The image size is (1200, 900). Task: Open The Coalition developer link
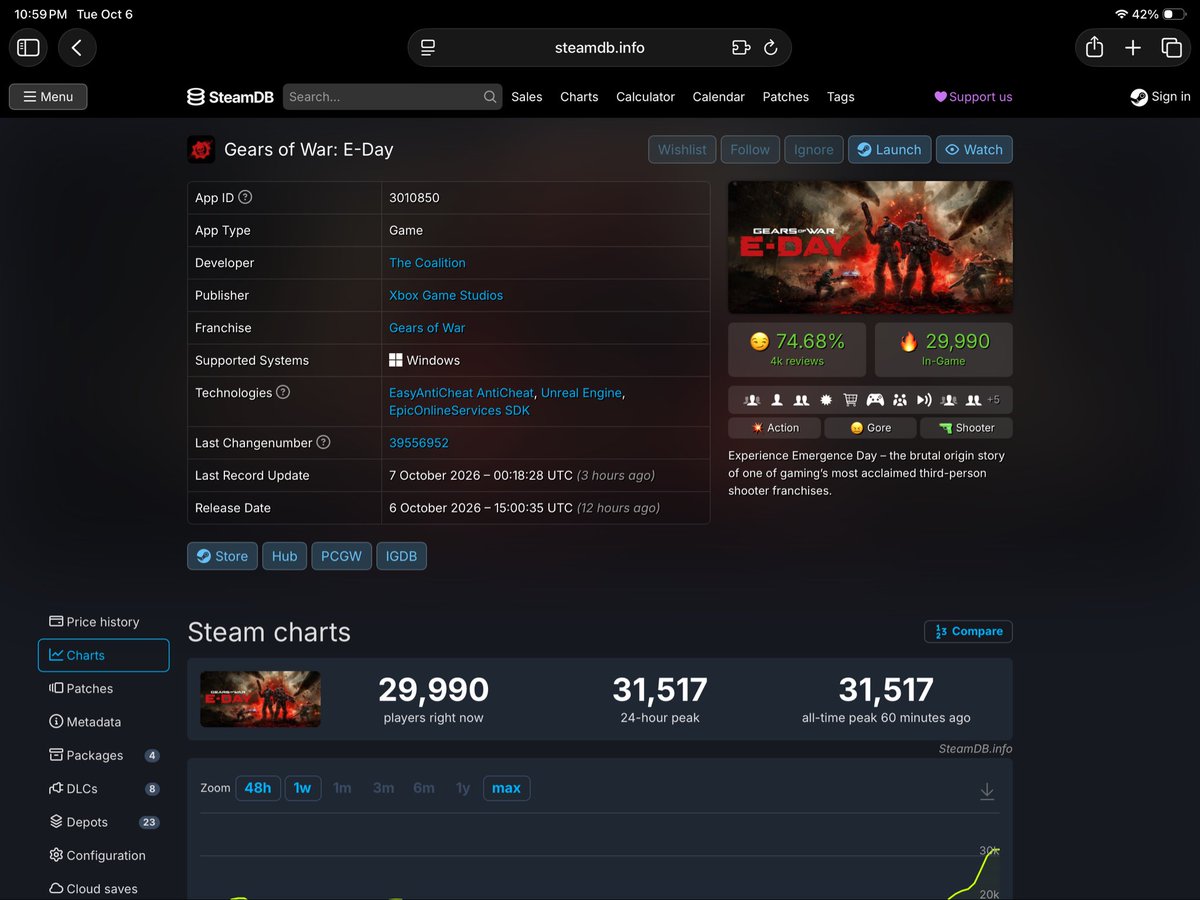point(427,263)
